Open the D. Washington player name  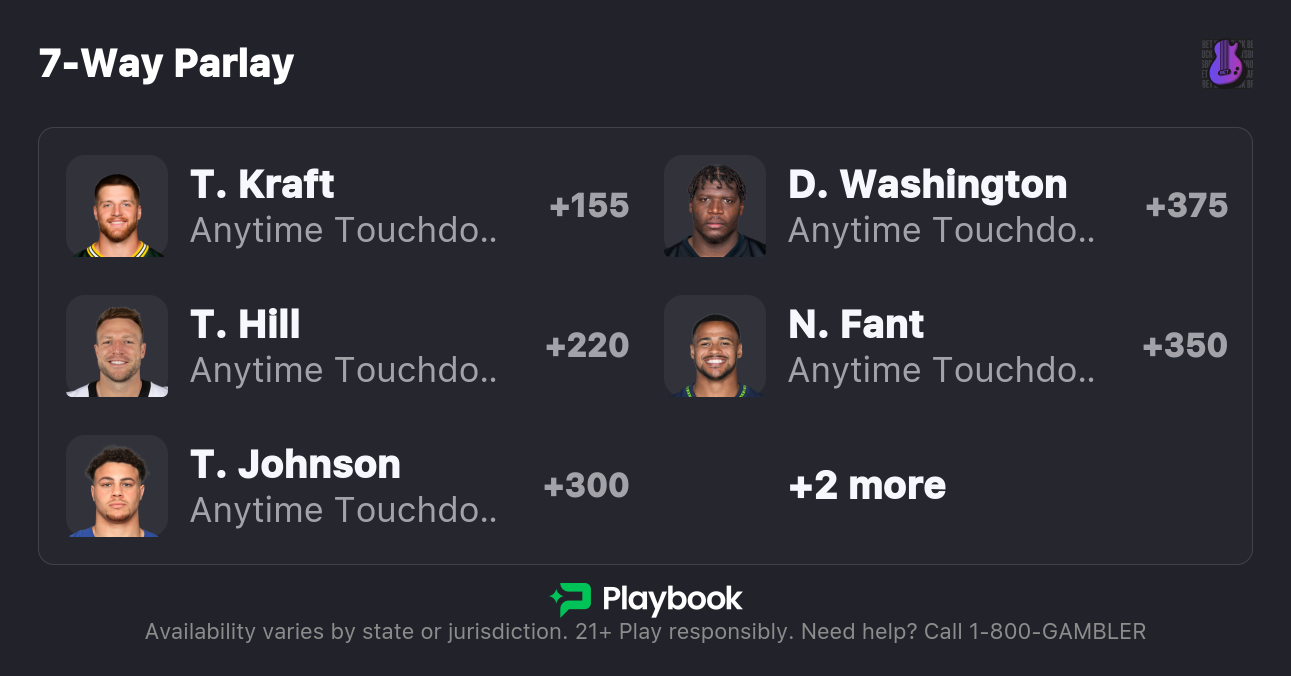[927, 185]
